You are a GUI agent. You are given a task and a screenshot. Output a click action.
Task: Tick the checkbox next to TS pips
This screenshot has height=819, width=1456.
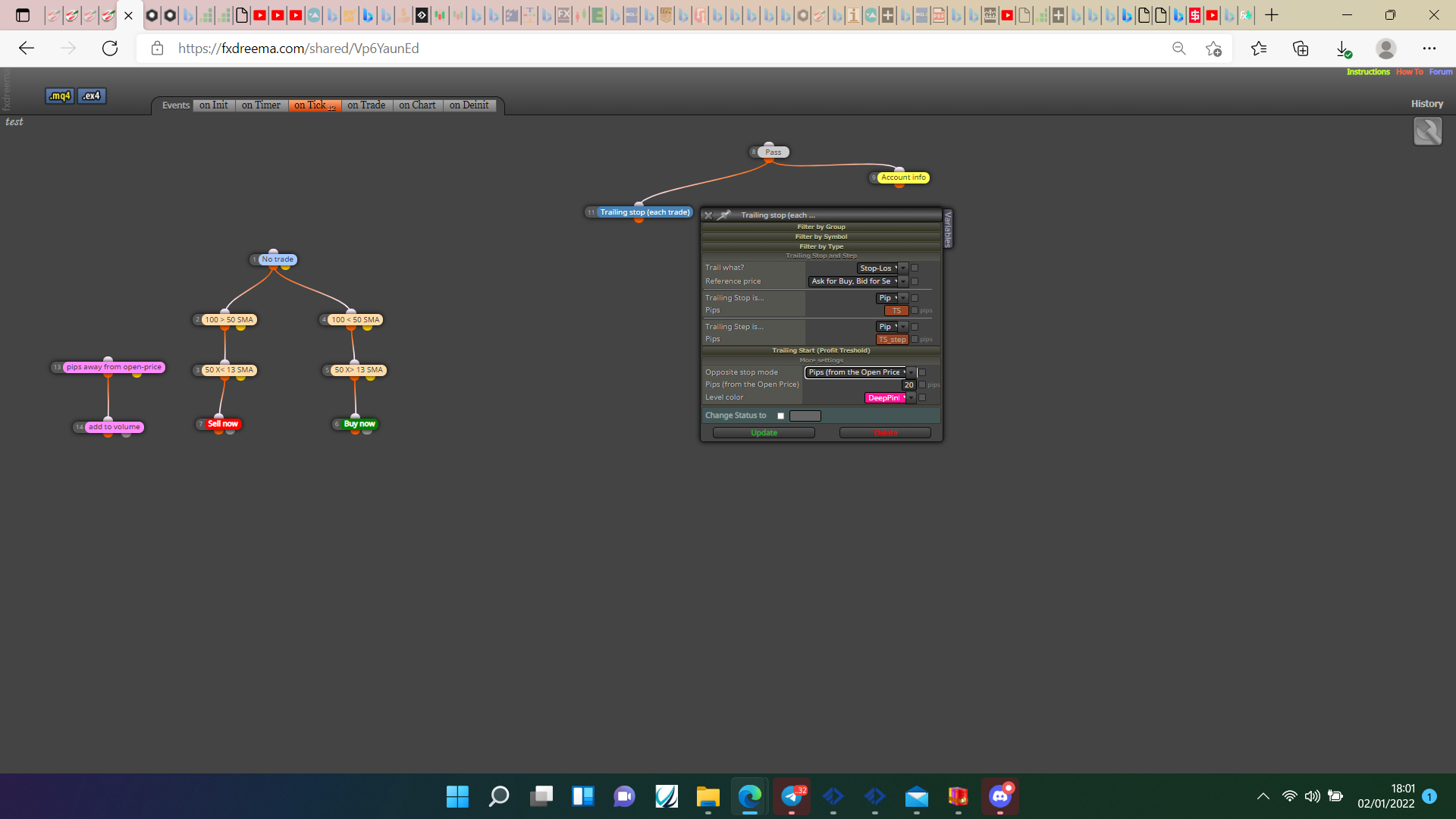point(915,310)
